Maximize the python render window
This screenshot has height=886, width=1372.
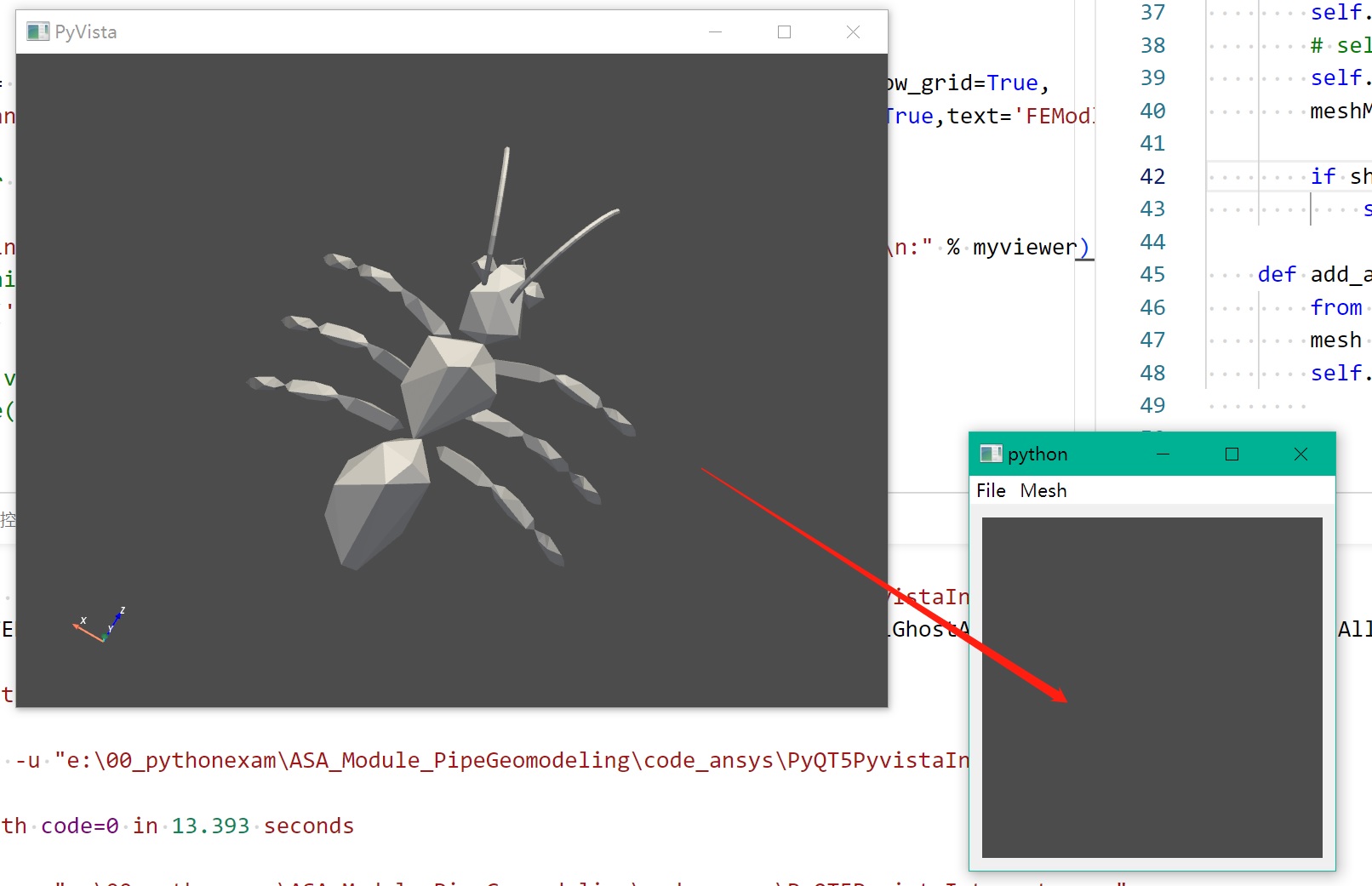pos(1231,454)
